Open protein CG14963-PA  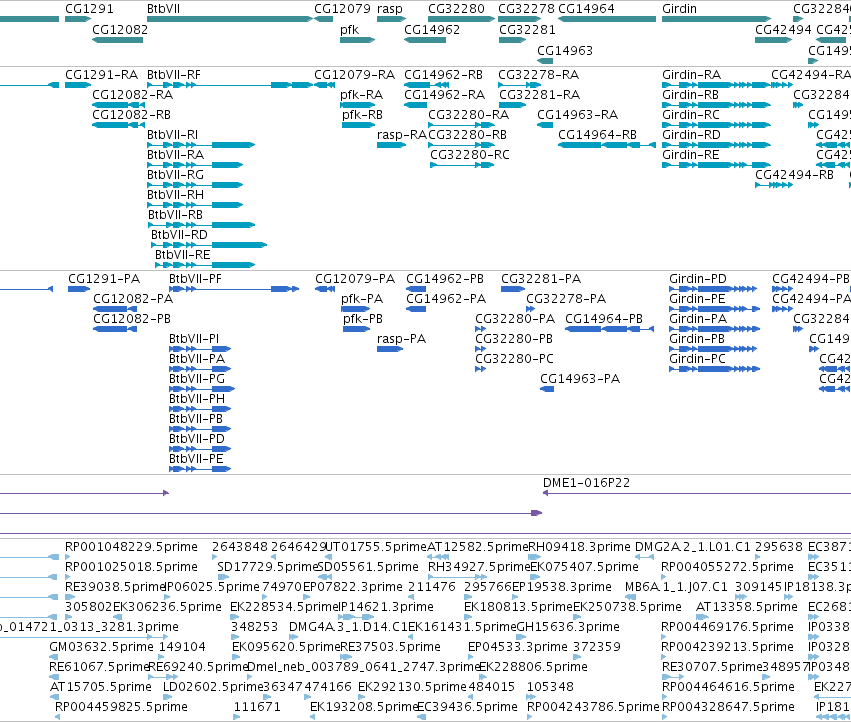coord(547,389)
